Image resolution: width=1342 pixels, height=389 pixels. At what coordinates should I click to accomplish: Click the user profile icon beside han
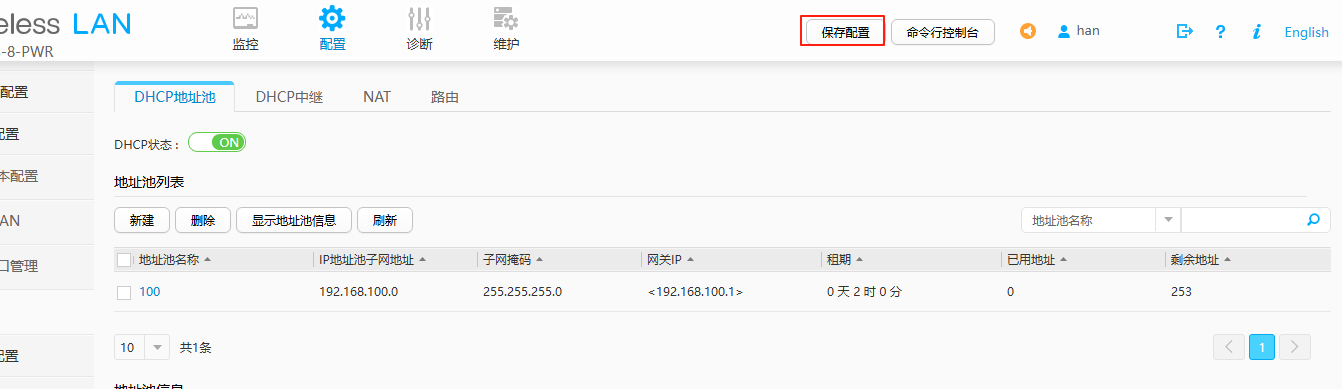tap(1064, 32)
